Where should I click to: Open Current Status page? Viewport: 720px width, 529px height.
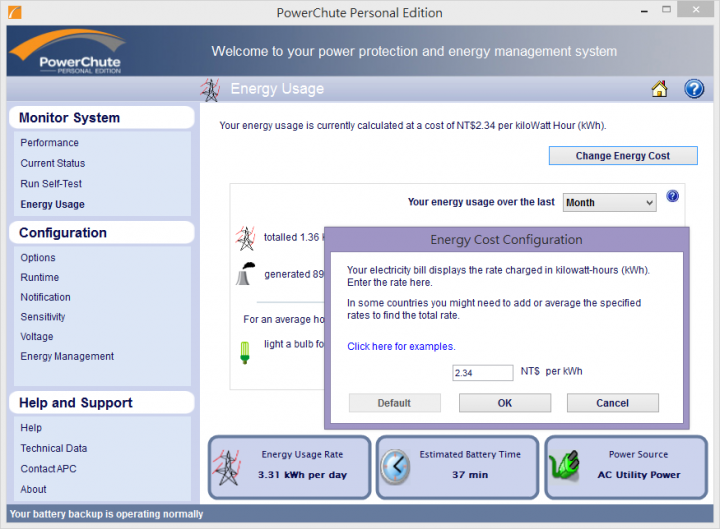click(52, 163)
